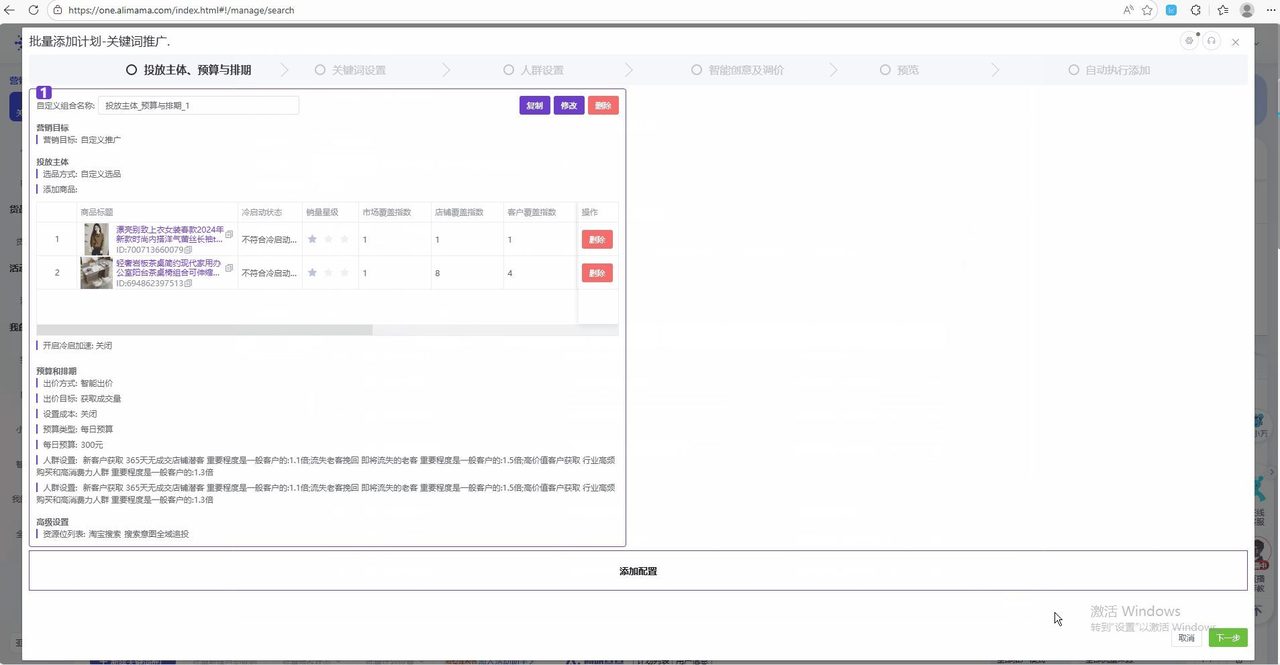Click 复制 button for configuration 1
Image resolution: width=1280 pixels, height=665 pixels.
535,105
